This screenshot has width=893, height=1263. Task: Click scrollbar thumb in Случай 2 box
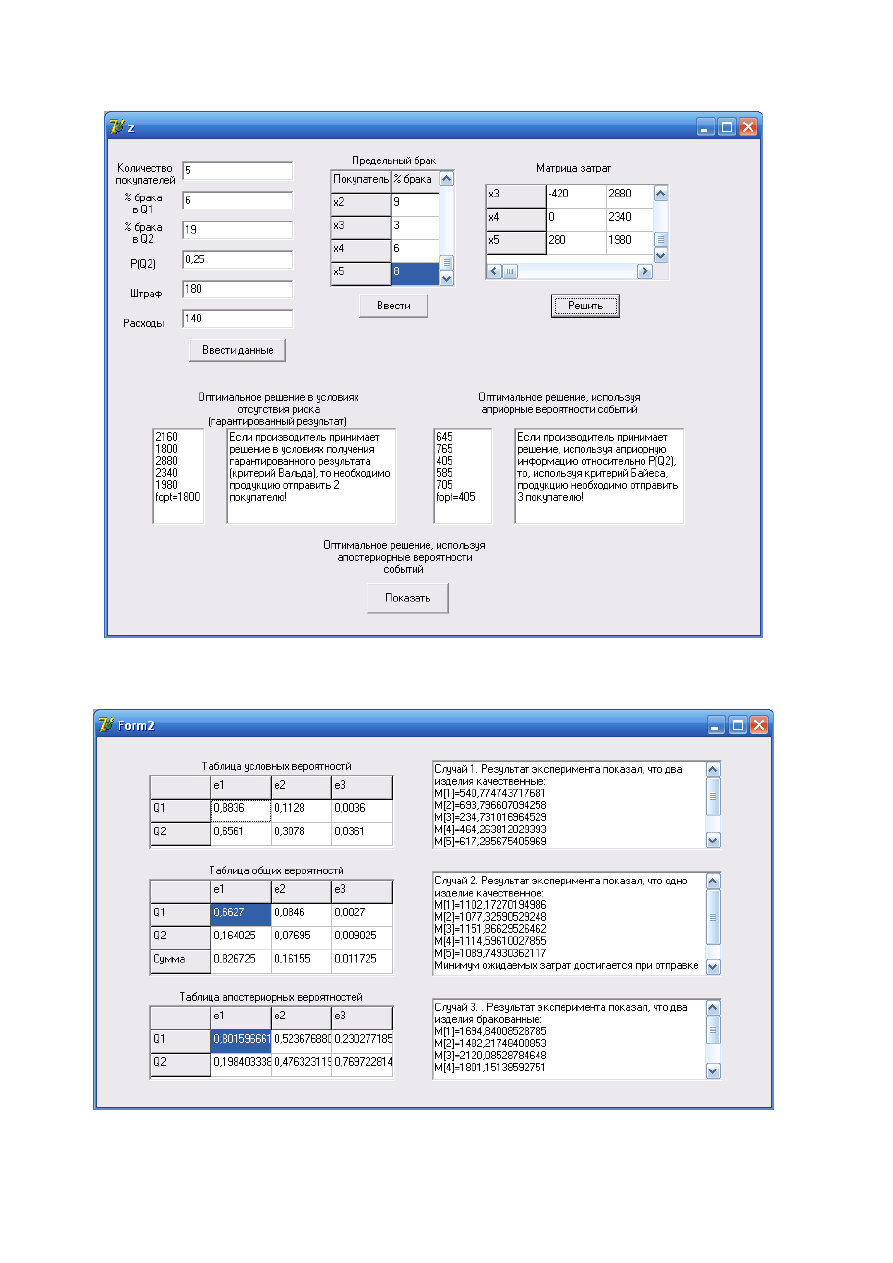(713, 917)
